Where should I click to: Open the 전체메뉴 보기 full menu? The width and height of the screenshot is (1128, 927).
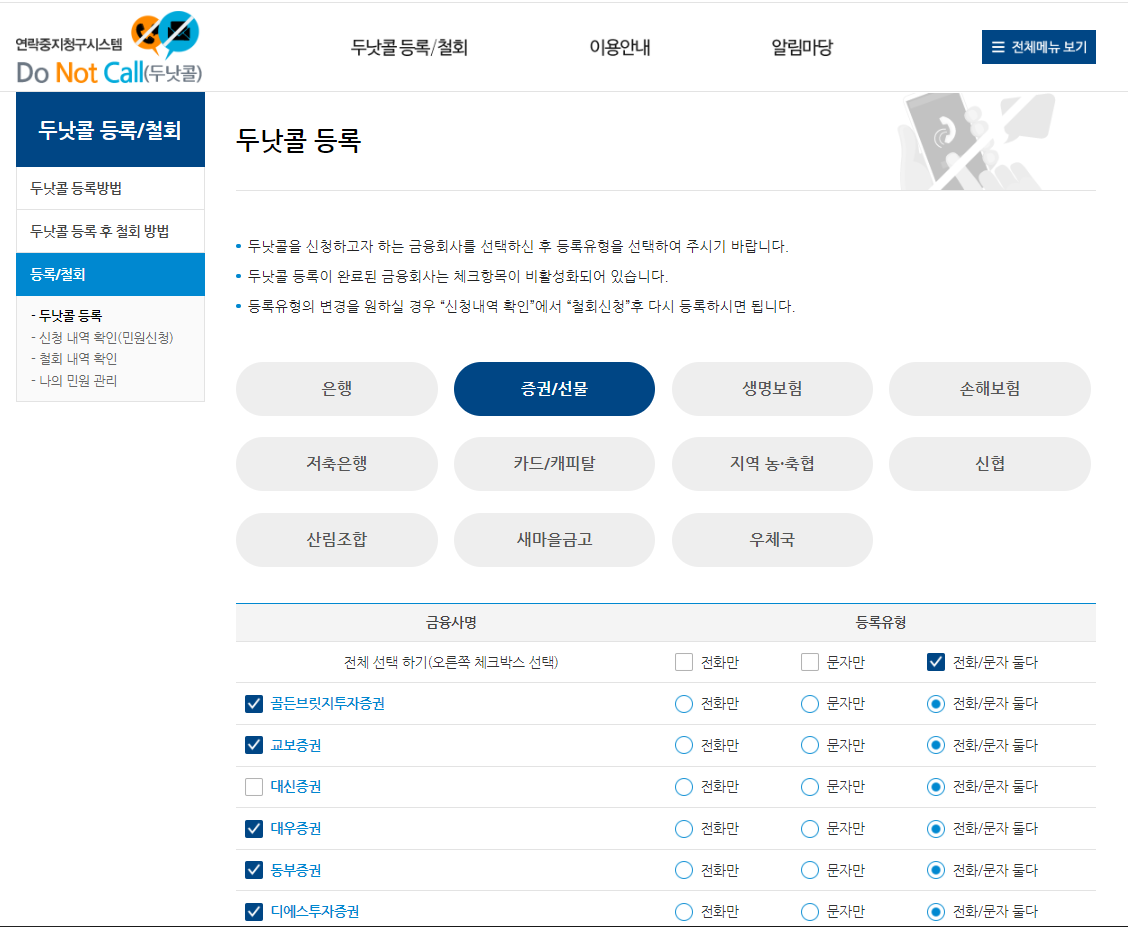click(1038, 46)
